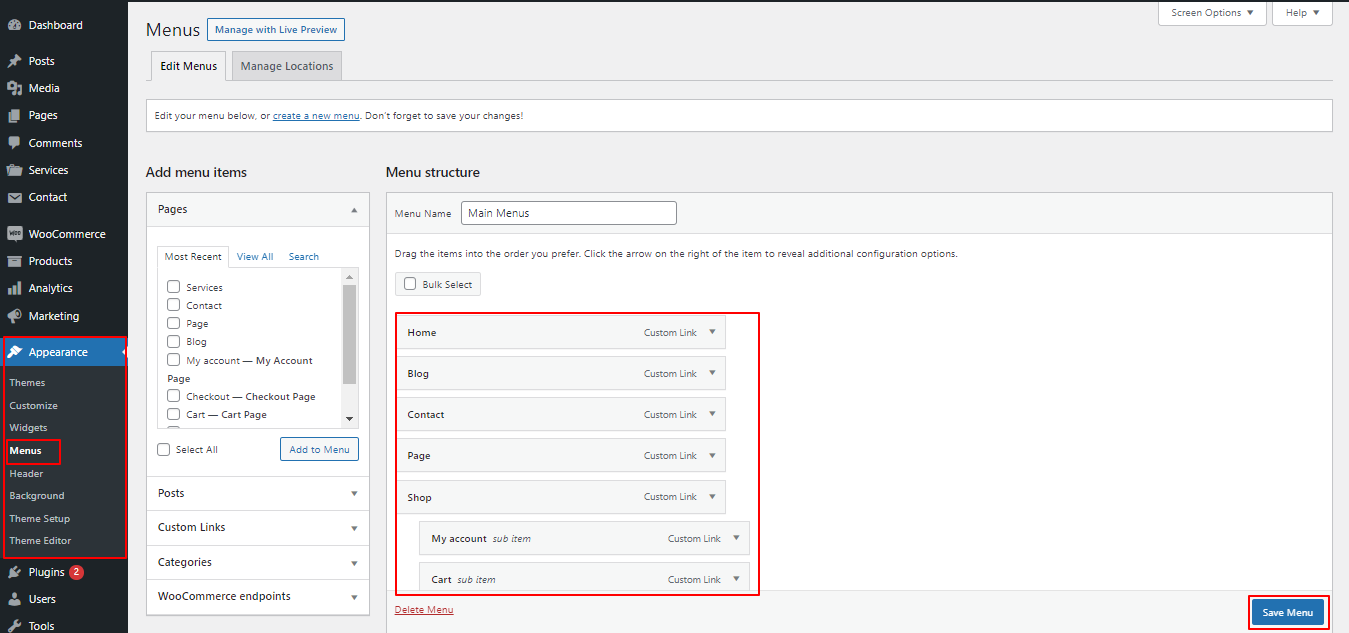Click the Menu Name input field
Viewport: 1349px width, 633px height.
click(x=569, y=213)
